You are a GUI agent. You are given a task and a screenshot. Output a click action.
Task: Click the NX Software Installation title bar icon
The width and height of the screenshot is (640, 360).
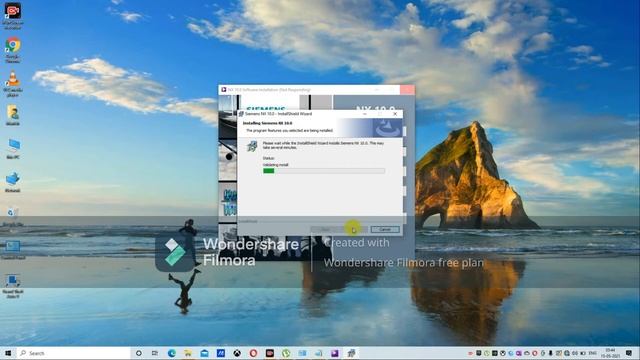[x=224, y=89]
